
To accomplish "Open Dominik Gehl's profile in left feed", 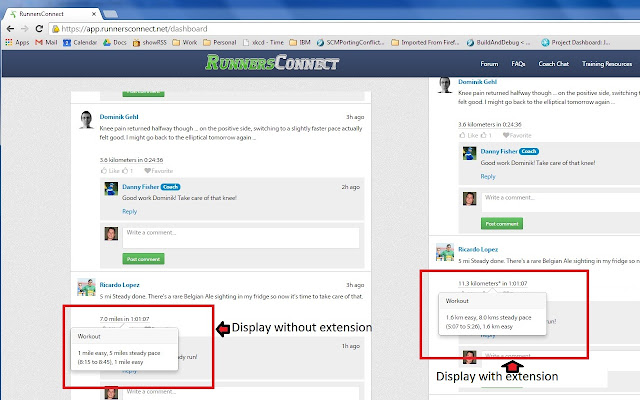I will pyautogui.click(x=119, y=117).
